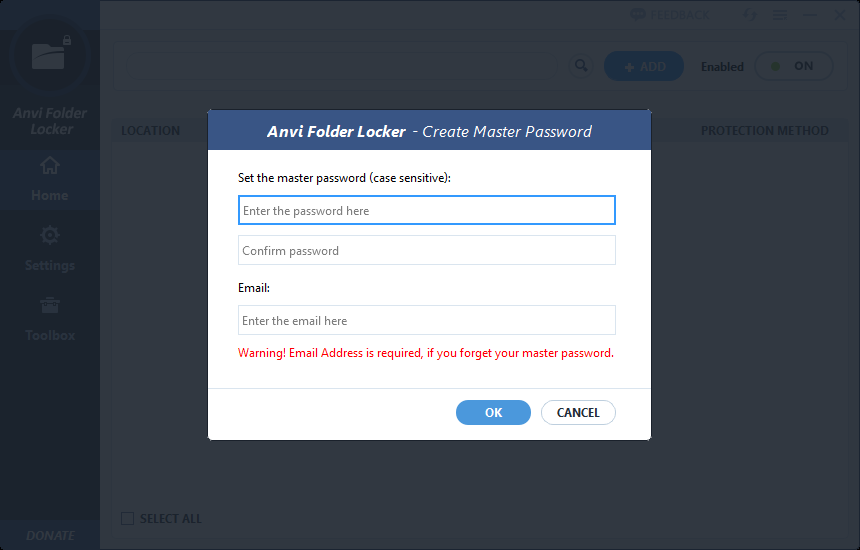Click the refresh/update arrows icon
The height and width of the screenshot is (550, 860).
coord(750,15)
